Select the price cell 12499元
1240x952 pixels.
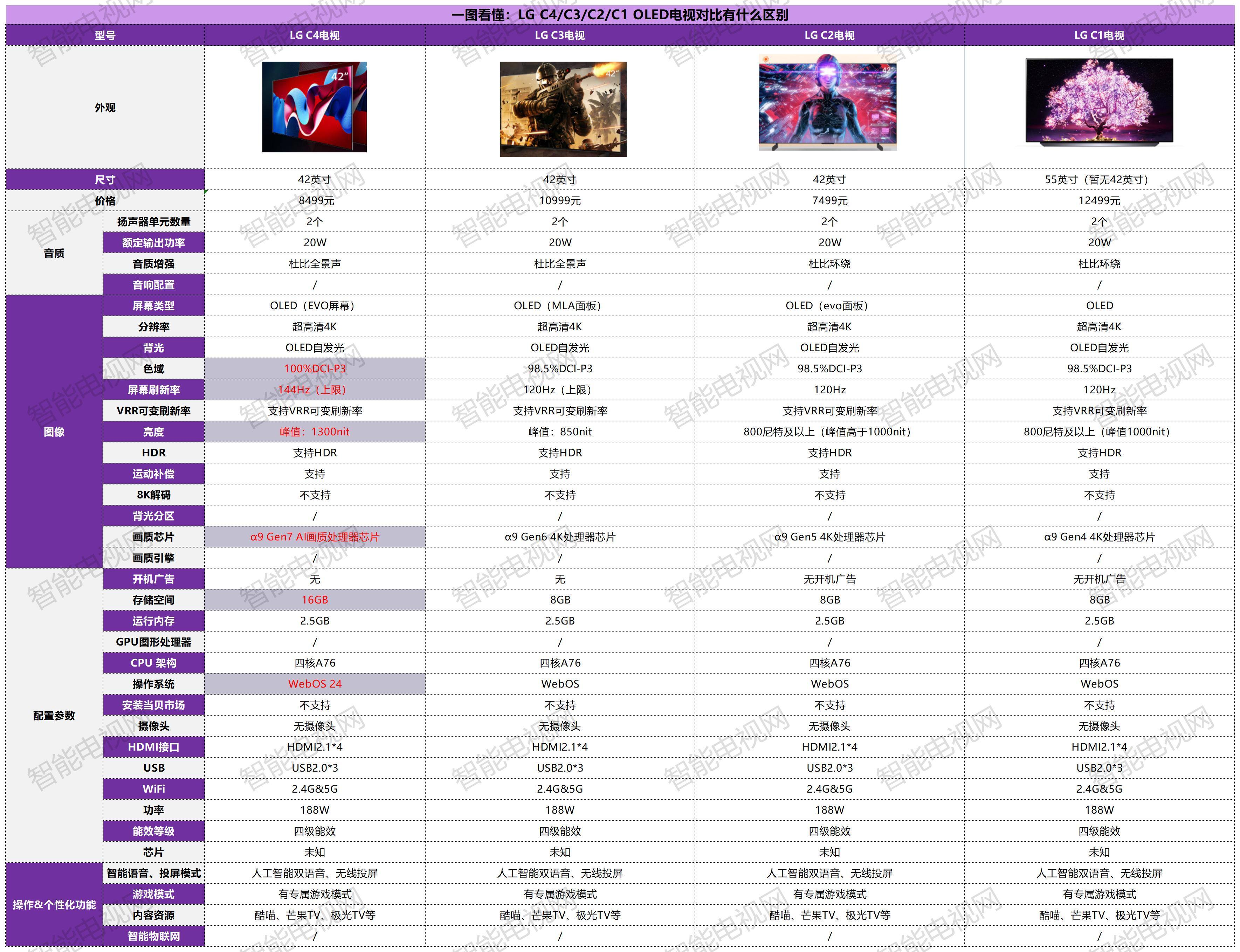[1100, 201]
